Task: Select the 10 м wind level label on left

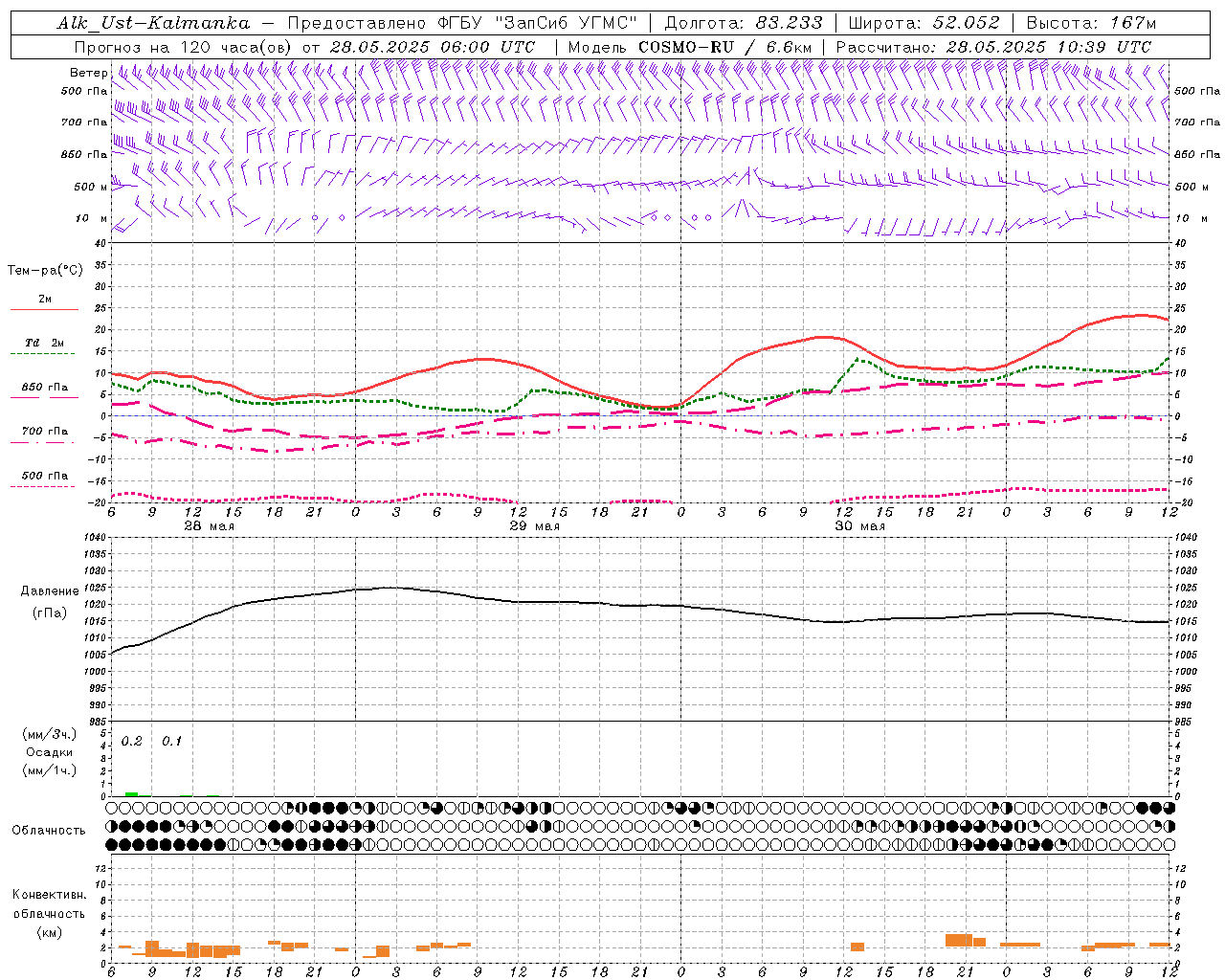Action: tap(92, 218)
